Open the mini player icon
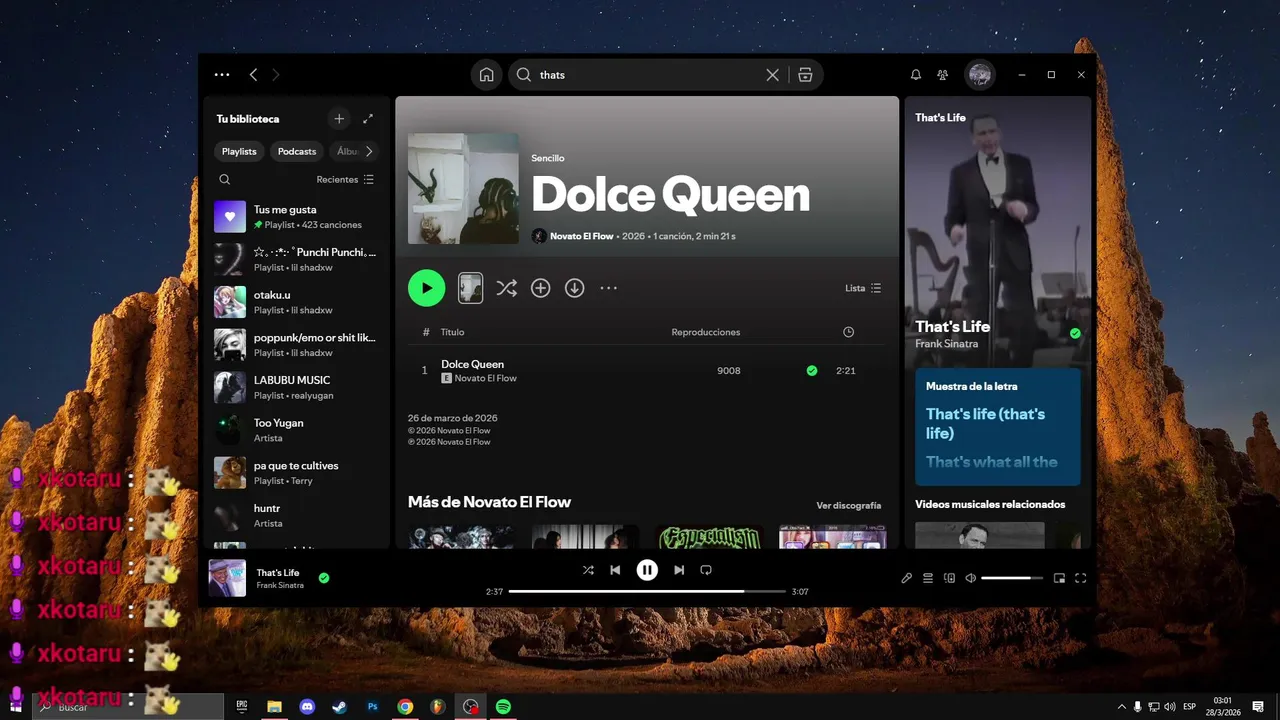Viewport: 1280px width, 720px height. (x=1059, y=578)
